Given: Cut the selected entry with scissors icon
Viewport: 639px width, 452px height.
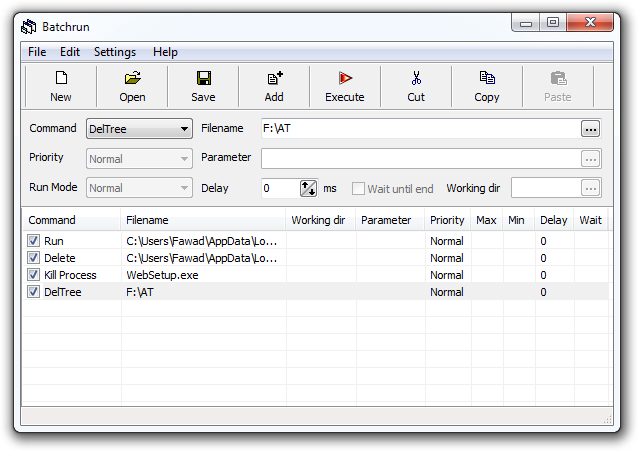Looking at the screenshot, I should (416, 77).
